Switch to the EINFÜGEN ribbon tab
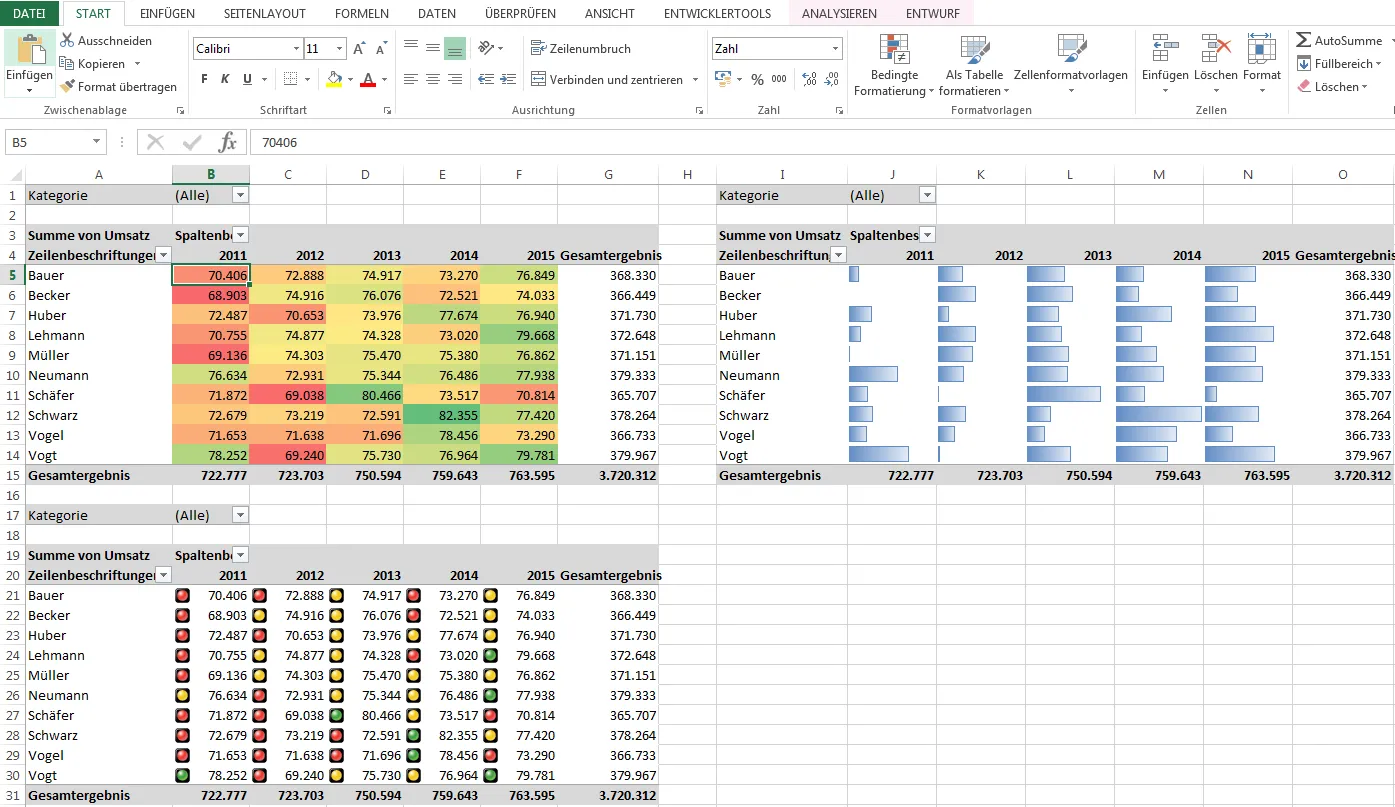1395x807 pixels. [x=166, y=14]
